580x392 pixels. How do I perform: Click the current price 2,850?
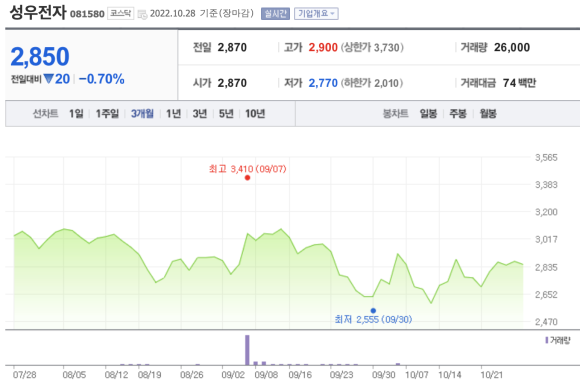[x=40, y=57]
